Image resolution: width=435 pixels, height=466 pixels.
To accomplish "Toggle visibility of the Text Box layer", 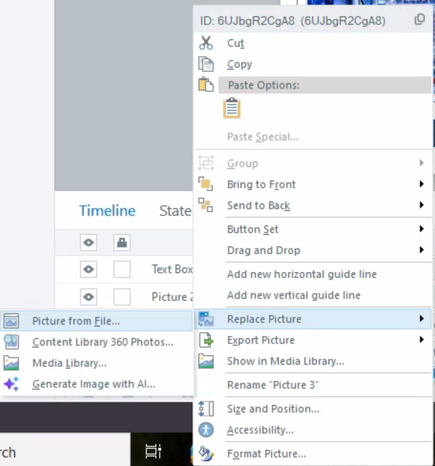I will pyautogui.click(x=88, y=269).
